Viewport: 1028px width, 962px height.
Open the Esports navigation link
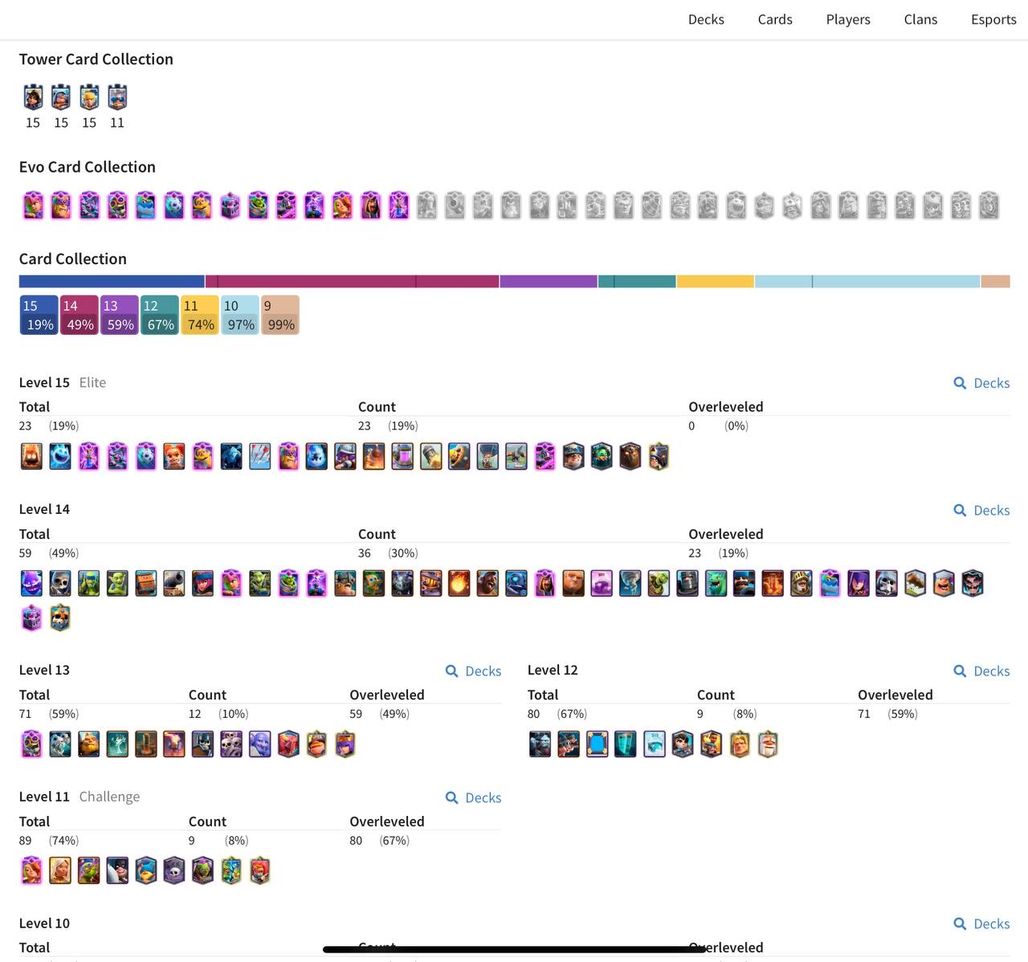coord(993,20)
